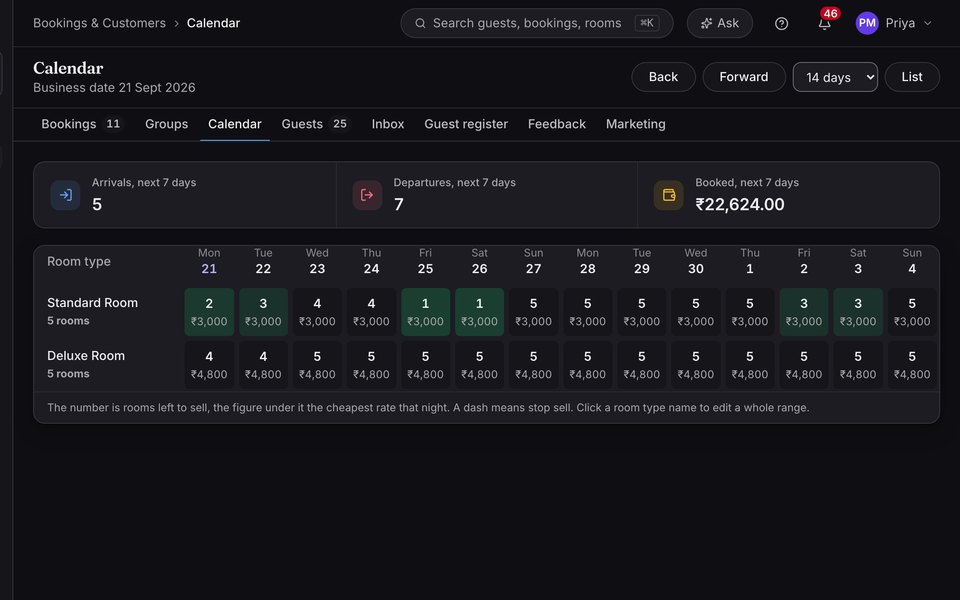Click the ₹22,624.00 booked amount
The height and width of the screenshot is (600, 960).
(x=740, y=204)
